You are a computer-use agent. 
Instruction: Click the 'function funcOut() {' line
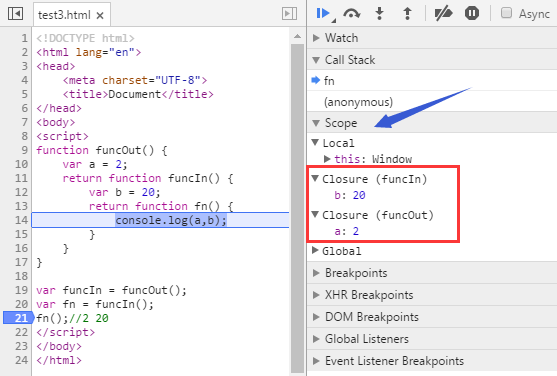[x=102, y=150]
